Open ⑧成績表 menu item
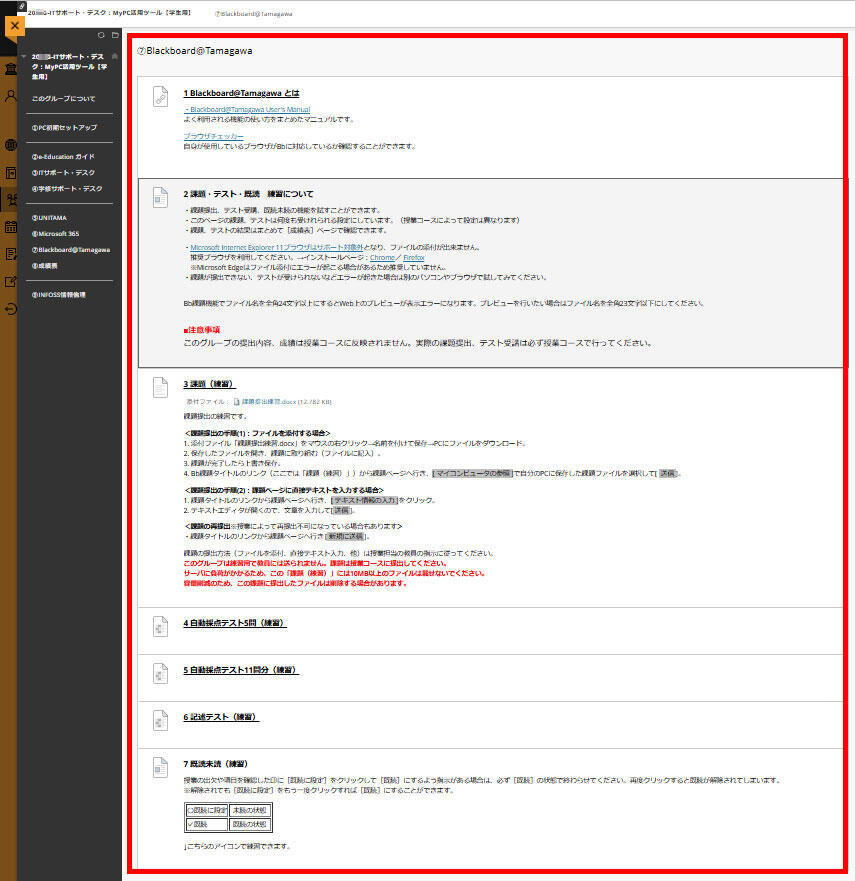The height and width of the screenshot is (881, 855). coord(44,266)
